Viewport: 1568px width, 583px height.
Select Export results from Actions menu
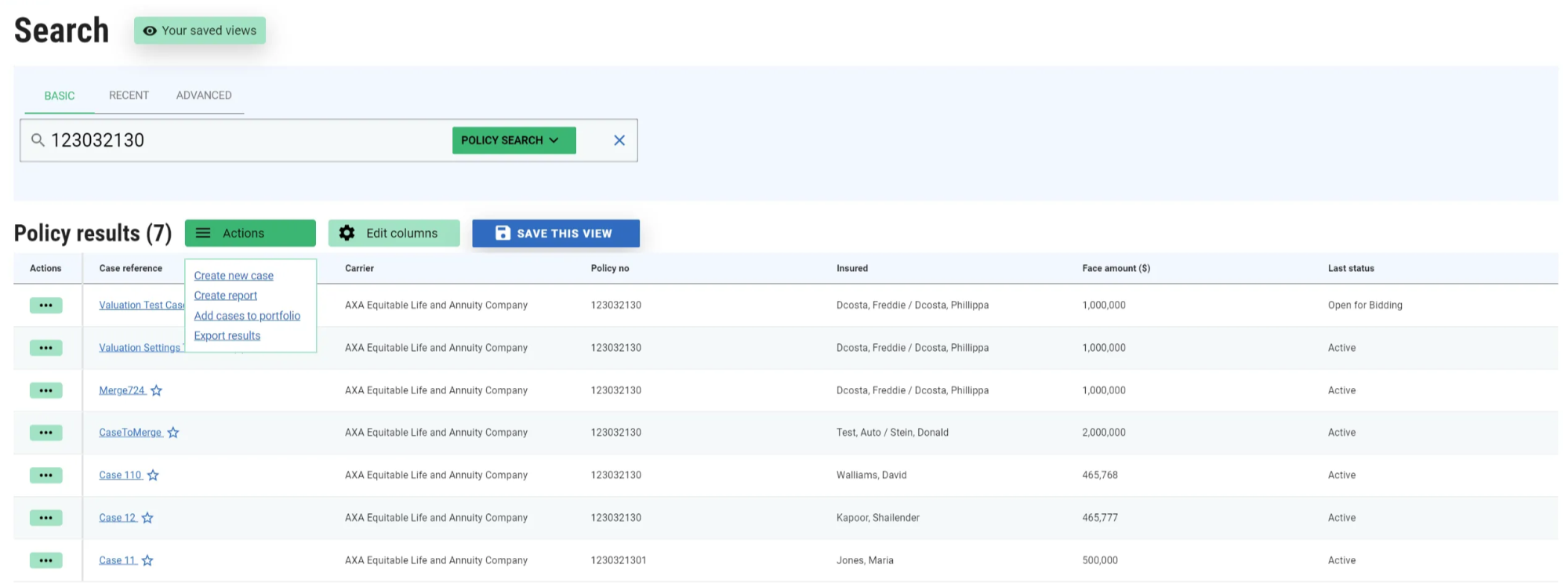pos(227,335)
